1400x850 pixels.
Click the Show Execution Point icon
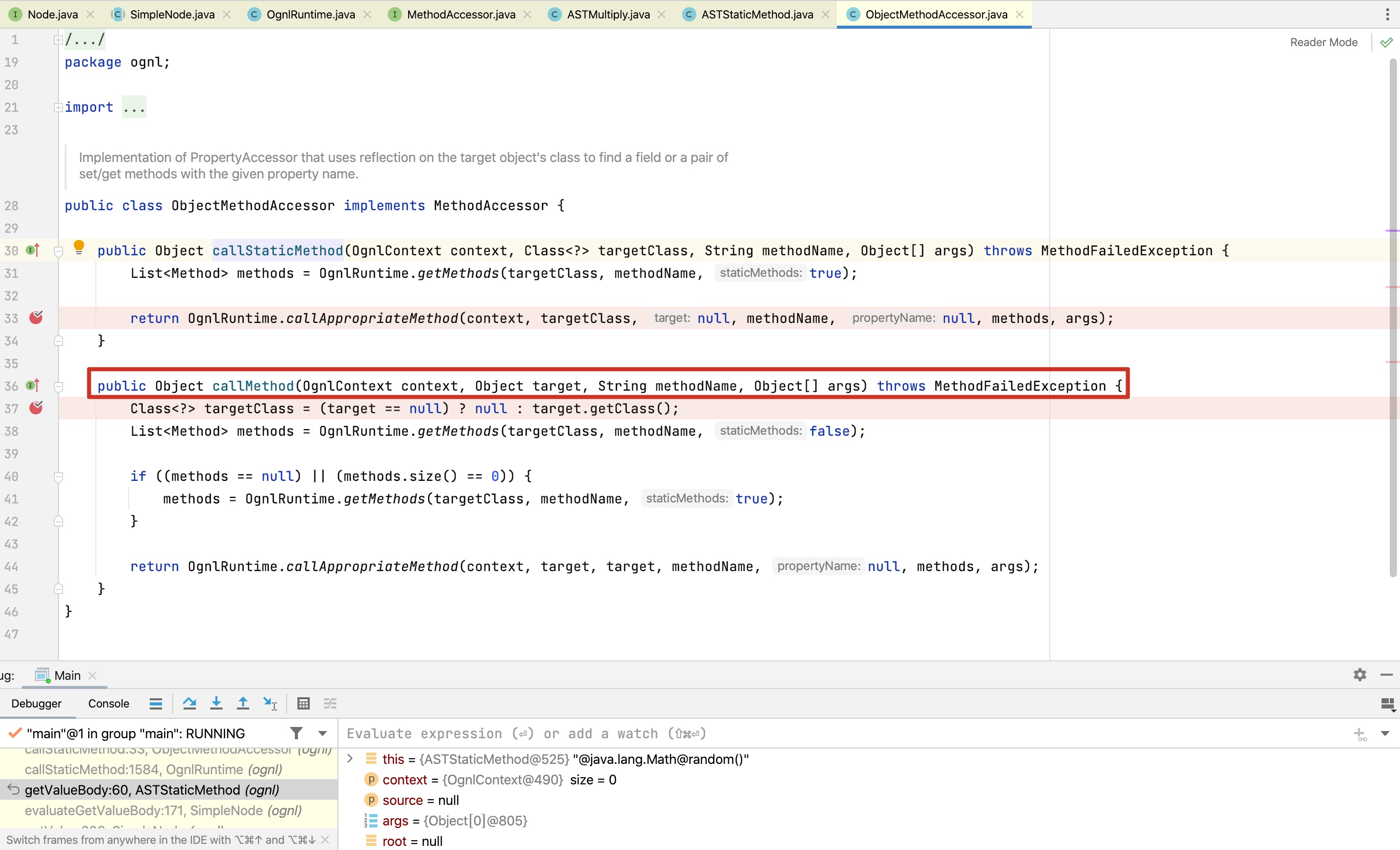[x=156, y=703]
